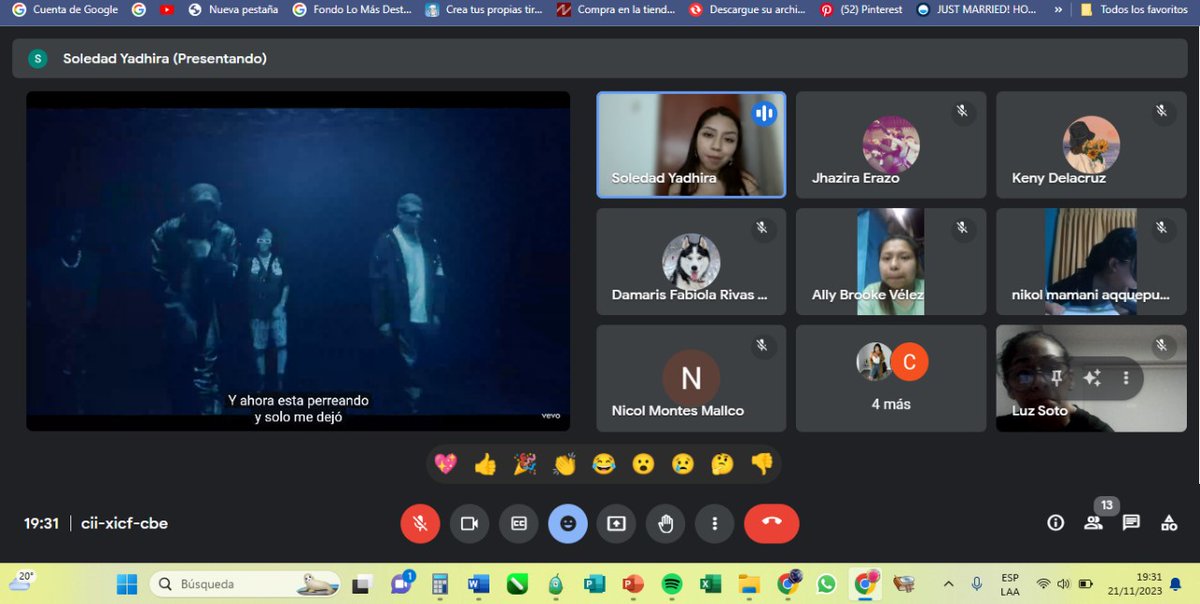Click Nicol Montes Mallco's tile
The width and height of the screenshot is (1200, 604).
tap(691, 378)
